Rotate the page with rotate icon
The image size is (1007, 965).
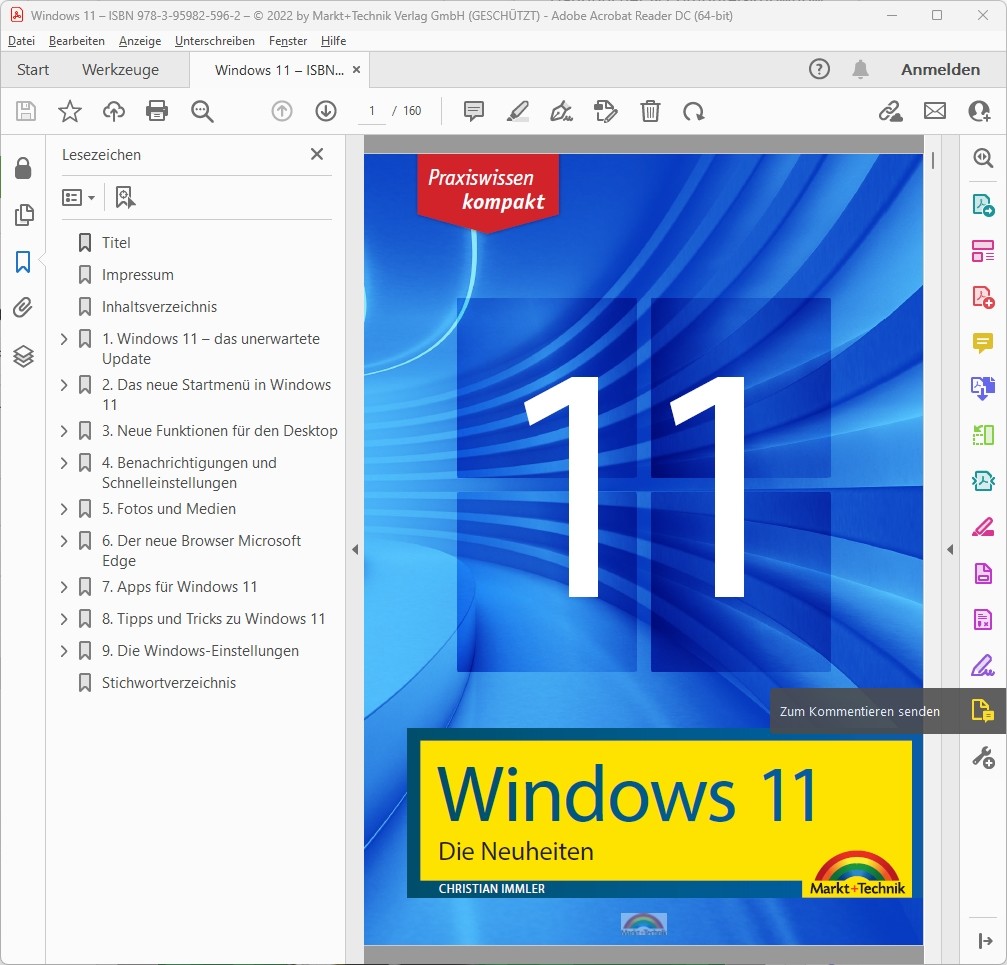tap(693, 111)
